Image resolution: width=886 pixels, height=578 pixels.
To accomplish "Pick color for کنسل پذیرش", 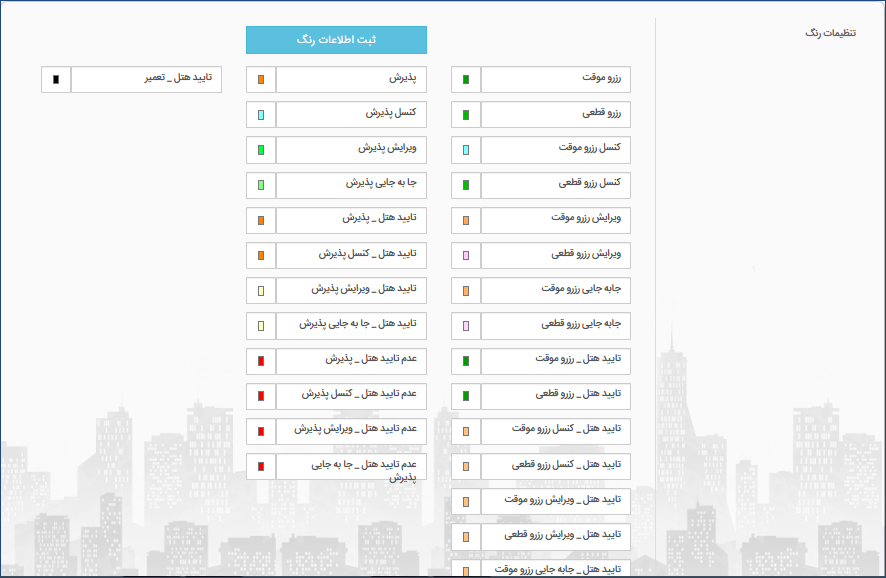I will pyautogui.click(x=261, y=115).
